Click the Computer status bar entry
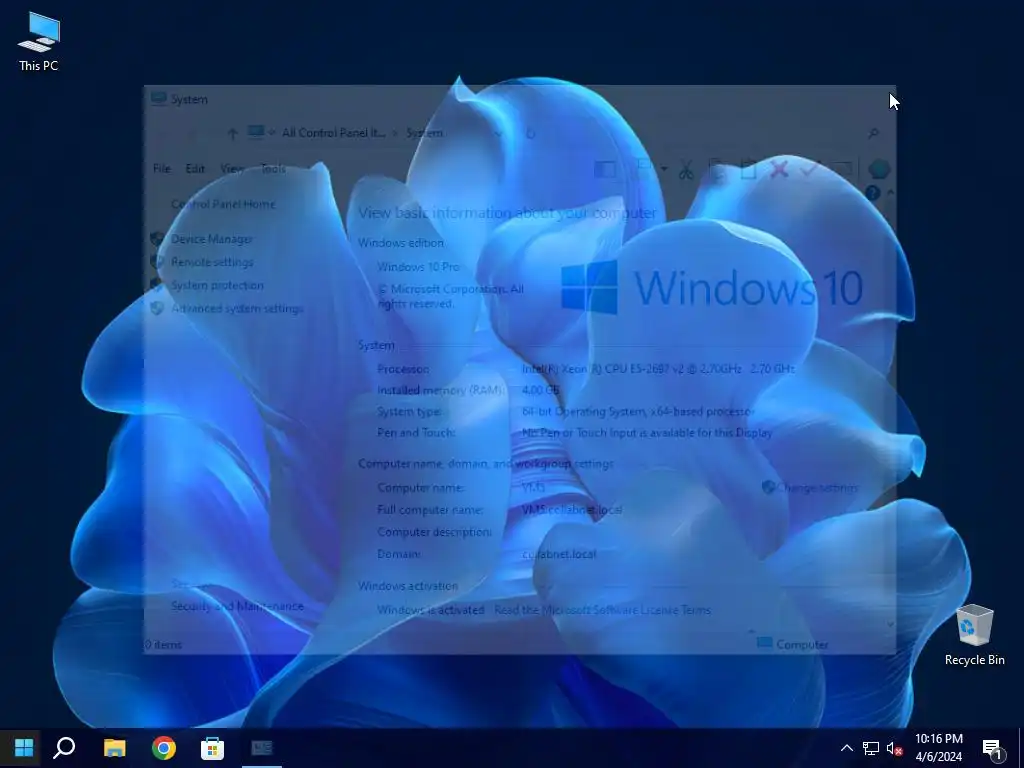Screen dimensions: 1024x768 tap(793, 645)
